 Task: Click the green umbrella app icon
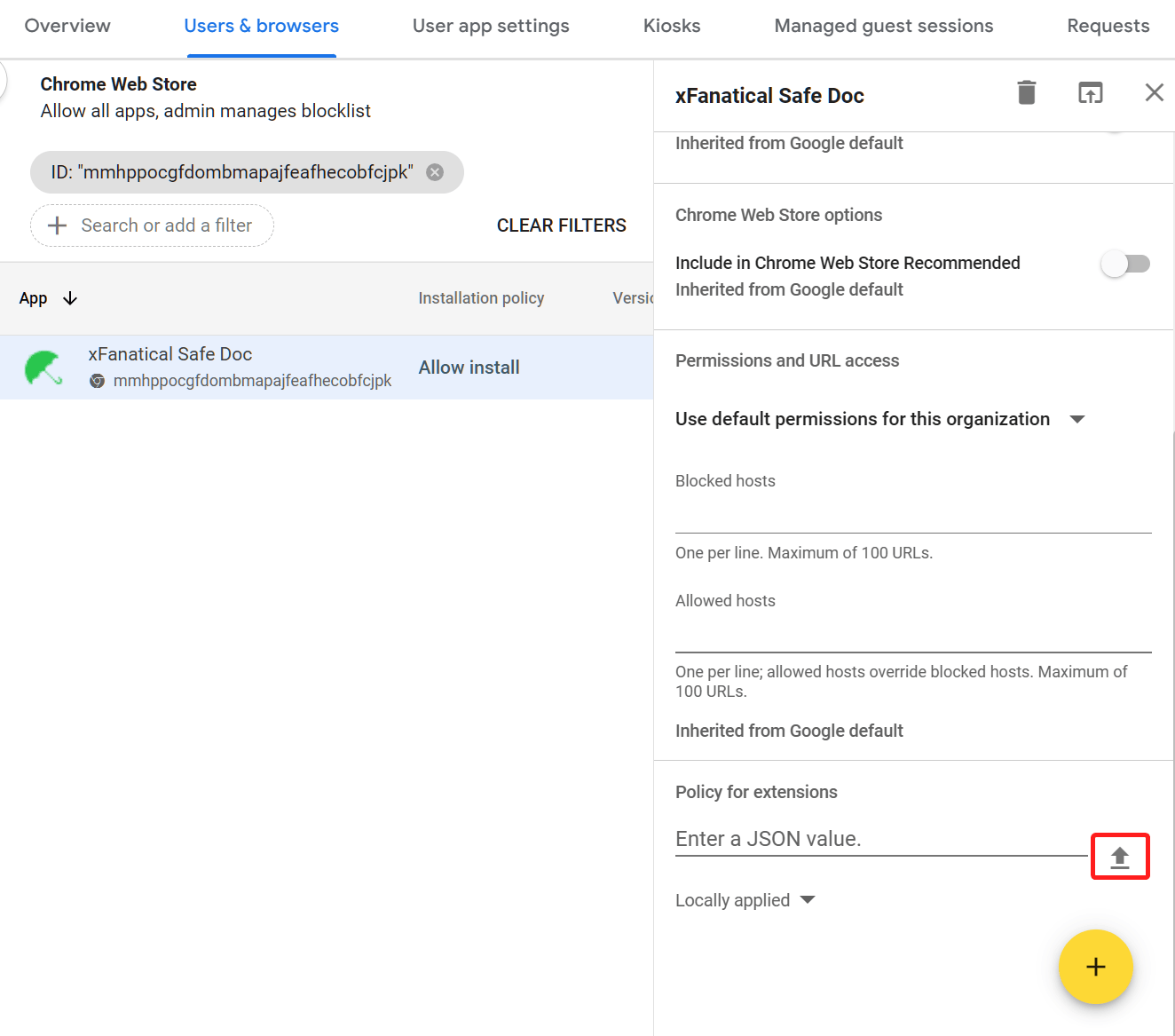[x=43, y=368]
